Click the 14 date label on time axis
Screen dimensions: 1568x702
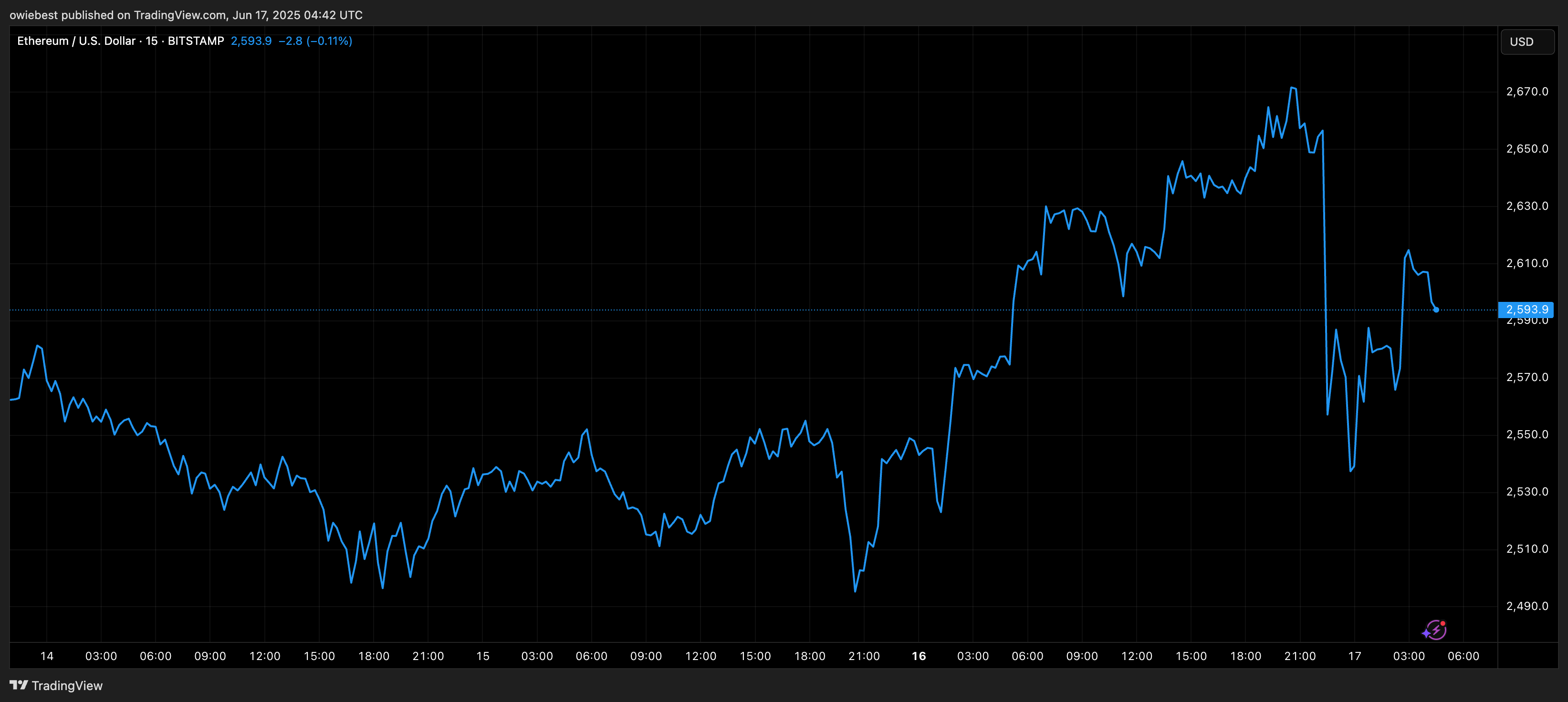pyautogui.click(x=47, y=656)
